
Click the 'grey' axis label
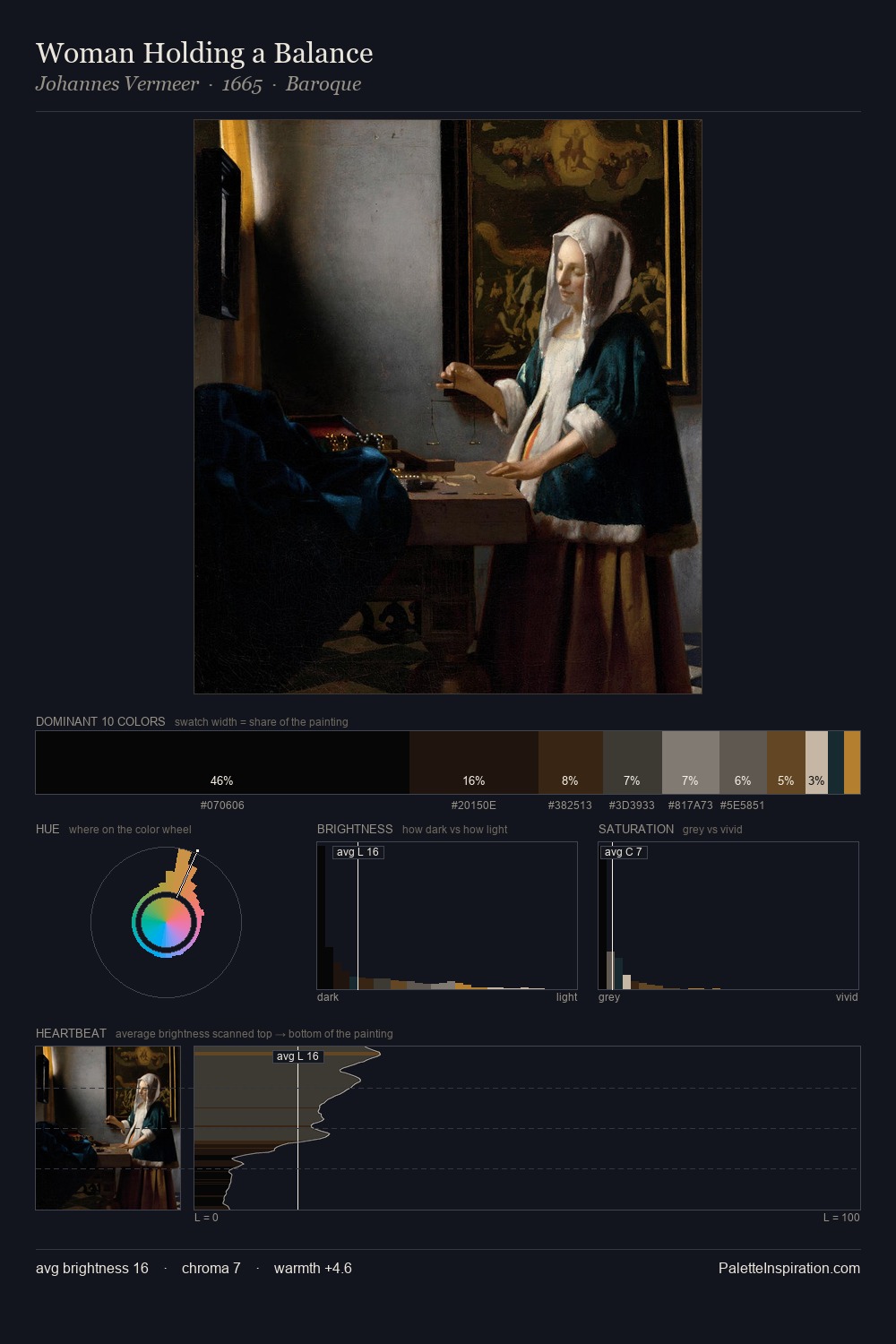click(x=609, y=997)
